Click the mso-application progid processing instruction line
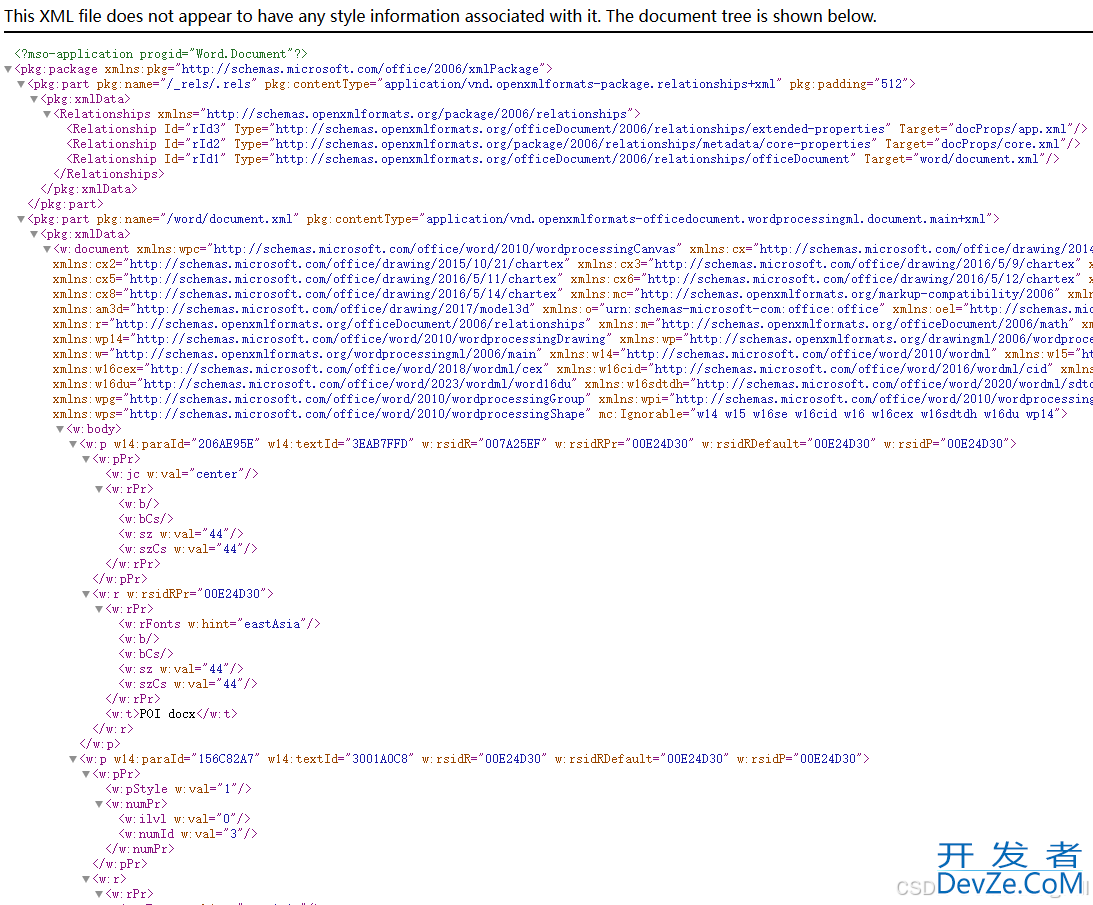This screenshot has height=905, width=1093. [x=161, y=54]
